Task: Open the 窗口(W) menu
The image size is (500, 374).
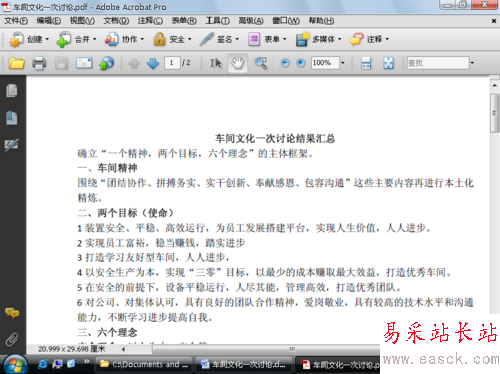Action: (286, 21)
